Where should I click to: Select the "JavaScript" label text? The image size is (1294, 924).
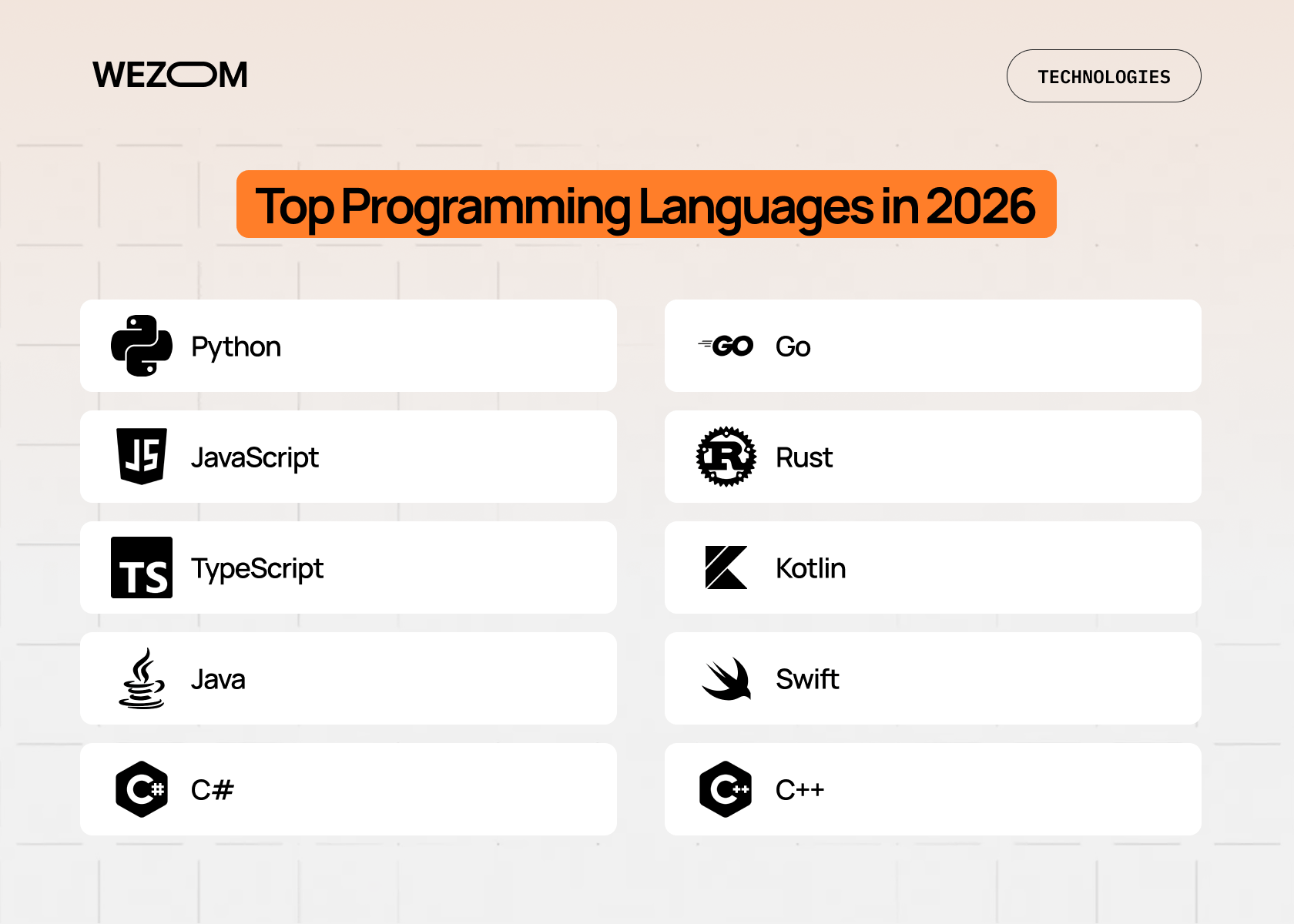pyautogui.click(x=254, y=458)
